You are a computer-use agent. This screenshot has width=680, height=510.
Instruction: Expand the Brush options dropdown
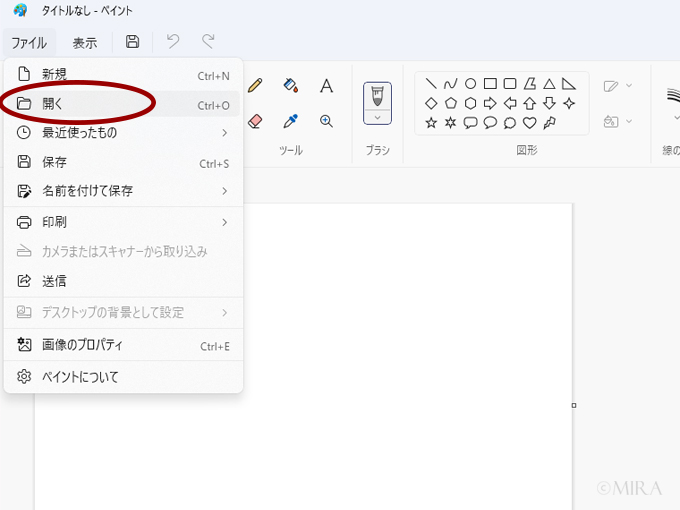(x=377, y=117)
